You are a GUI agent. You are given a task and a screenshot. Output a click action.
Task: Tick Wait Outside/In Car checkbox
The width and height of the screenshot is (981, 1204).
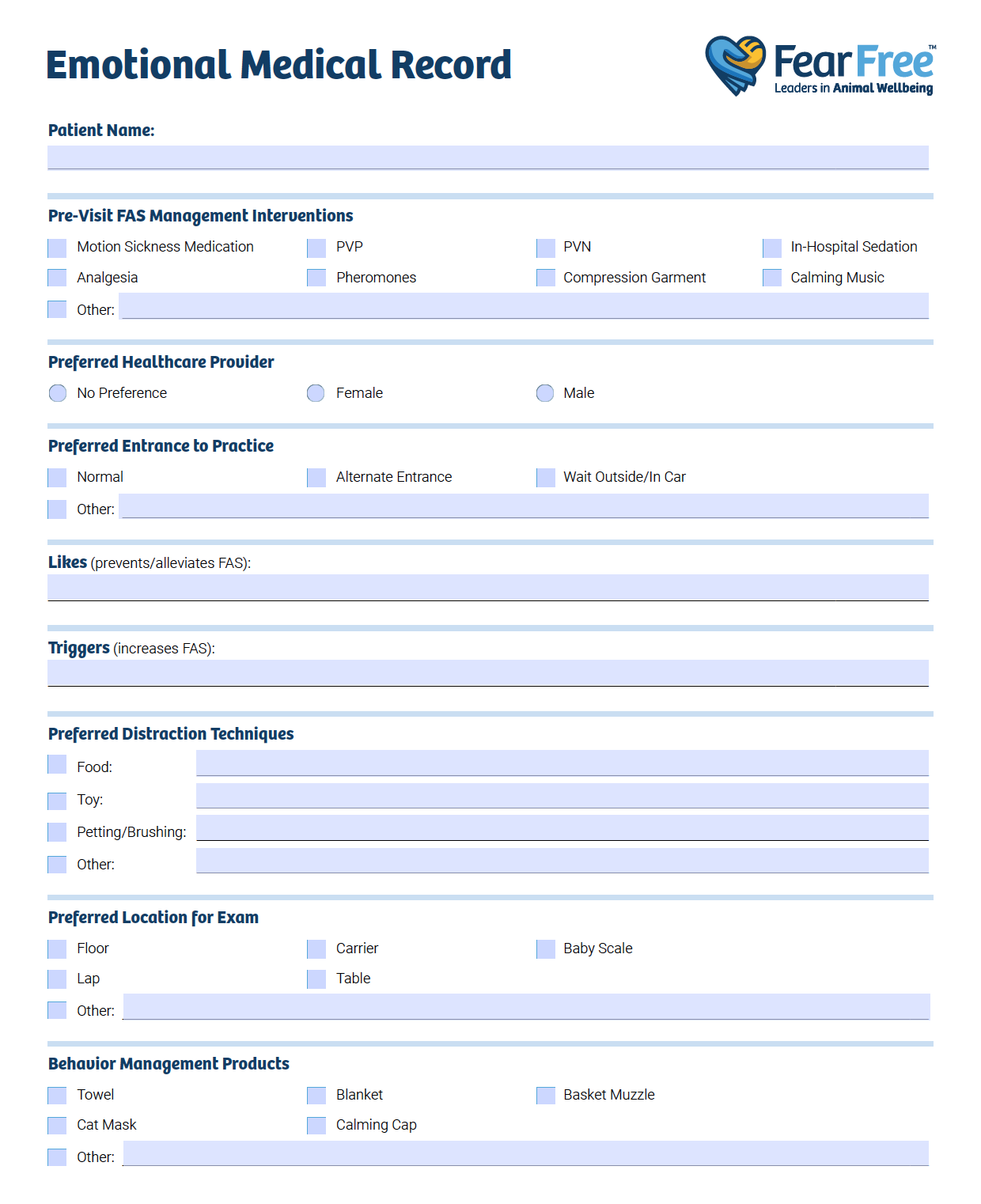(545, 478)
